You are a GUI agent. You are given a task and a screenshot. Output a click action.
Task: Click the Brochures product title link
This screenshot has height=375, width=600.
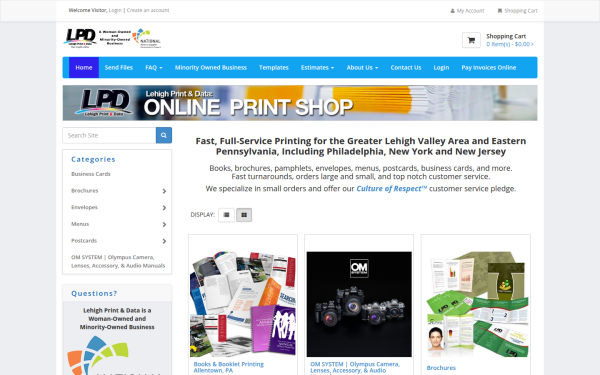click(x=441, y=368)
